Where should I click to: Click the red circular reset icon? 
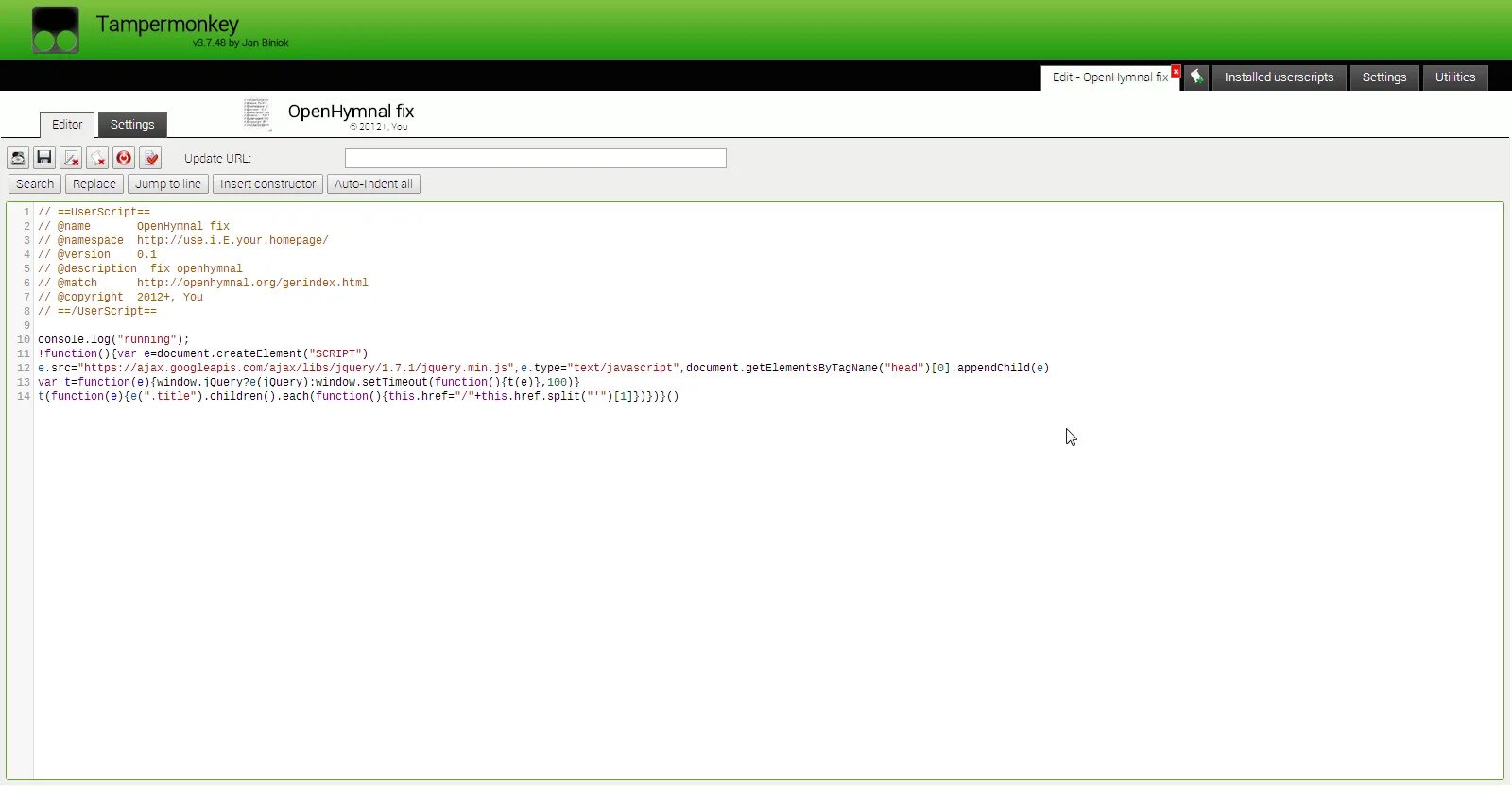[124, 158]
